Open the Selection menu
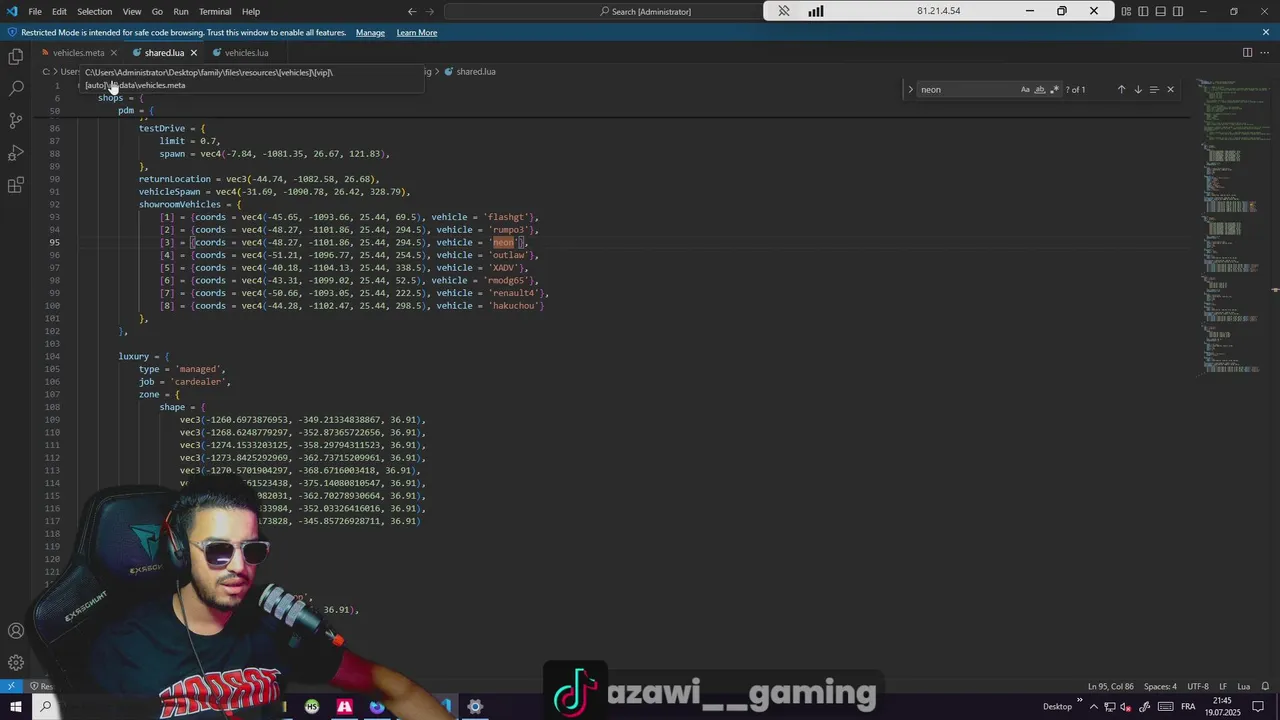 (x=95, y=11)
